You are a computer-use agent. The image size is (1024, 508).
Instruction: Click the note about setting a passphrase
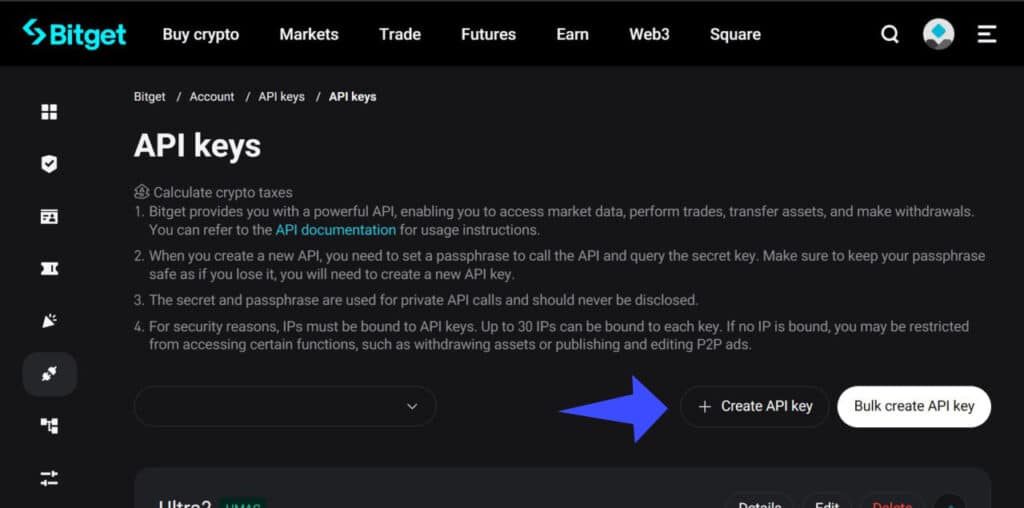[560, 265]
